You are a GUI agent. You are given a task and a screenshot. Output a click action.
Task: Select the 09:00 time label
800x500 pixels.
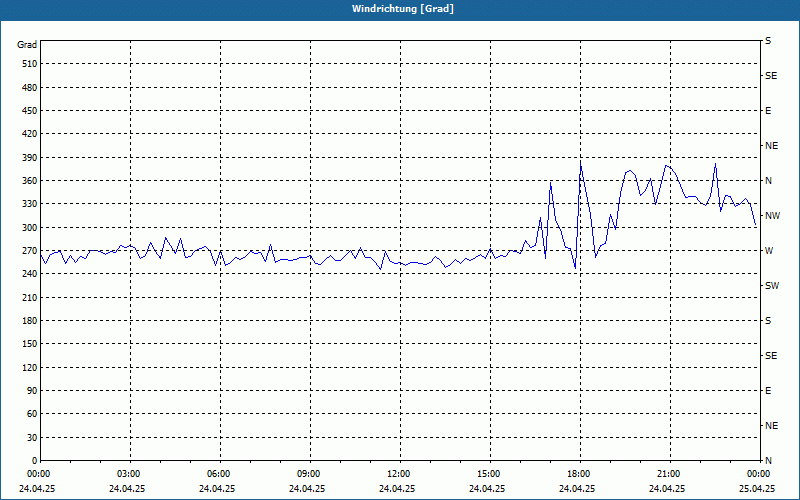[x=309, y=474]
